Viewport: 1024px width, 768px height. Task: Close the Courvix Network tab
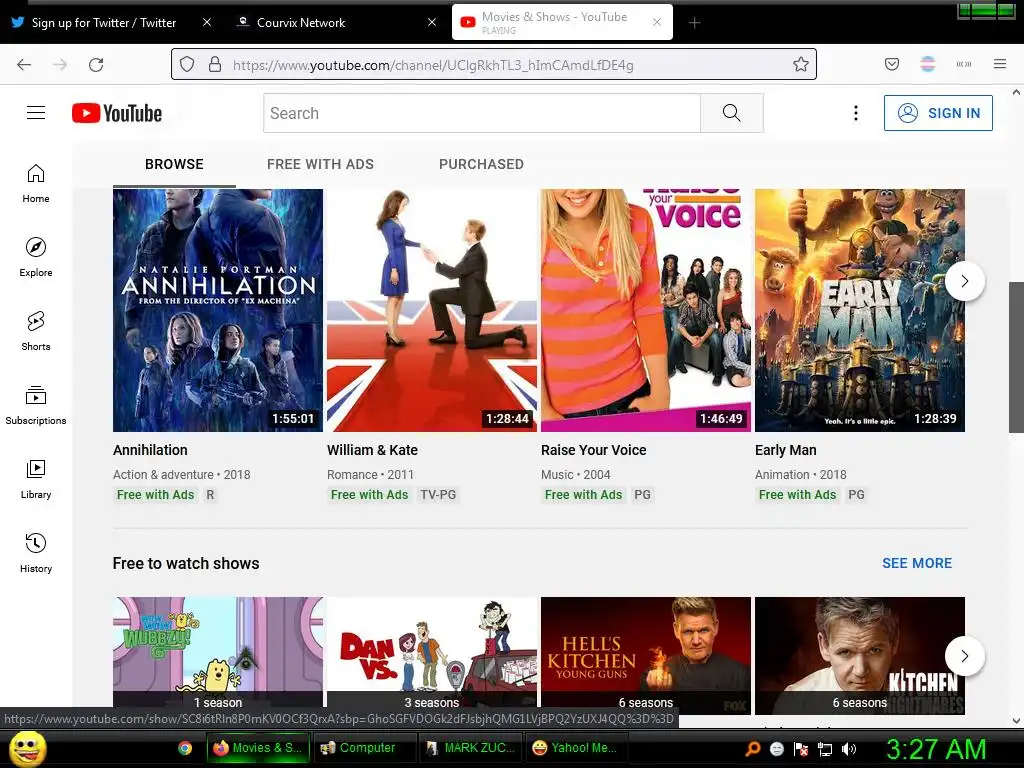[432, 22]
